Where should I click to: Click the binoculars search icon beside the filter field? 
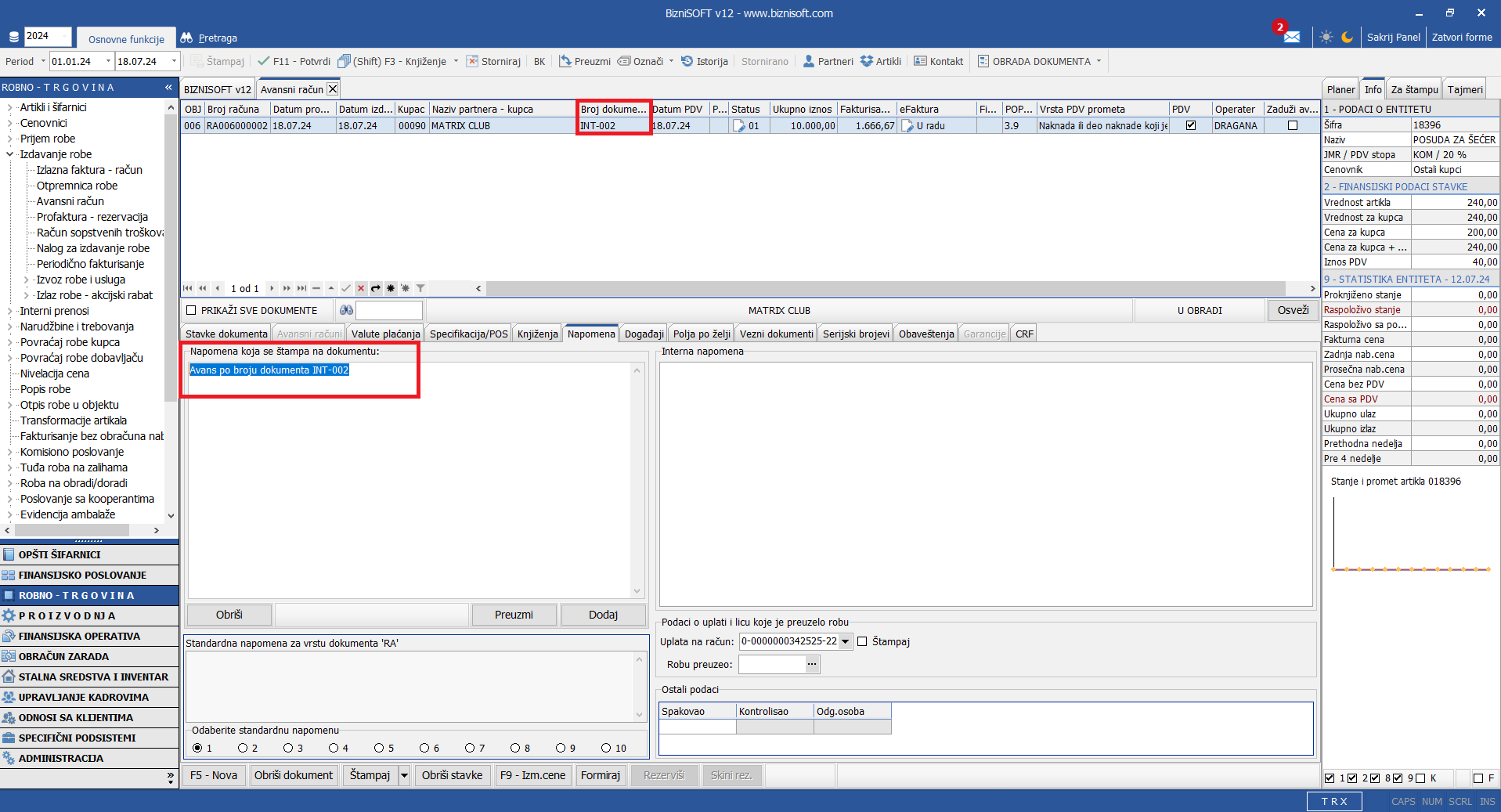(x=346, y=310)
